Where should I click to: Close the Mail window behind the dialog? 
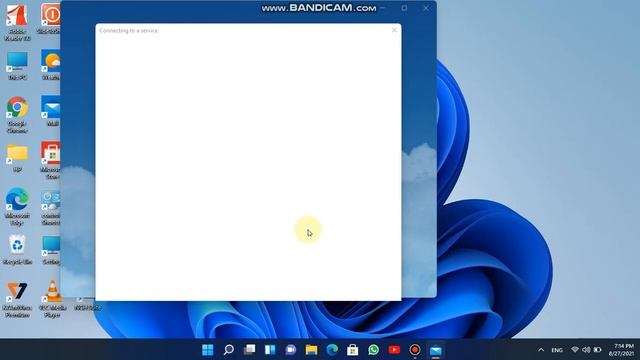426,8
